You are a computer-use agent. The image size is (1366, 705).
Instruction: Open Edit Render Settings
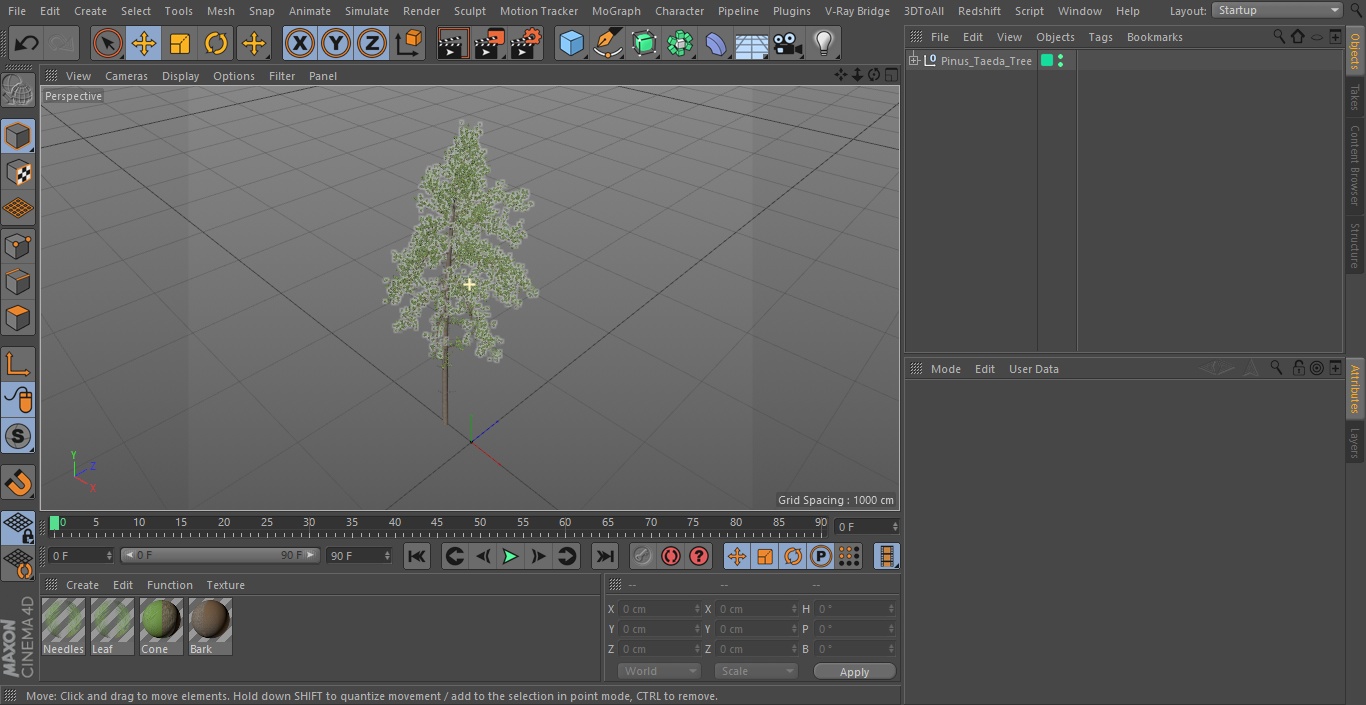[x=526, y=43]
